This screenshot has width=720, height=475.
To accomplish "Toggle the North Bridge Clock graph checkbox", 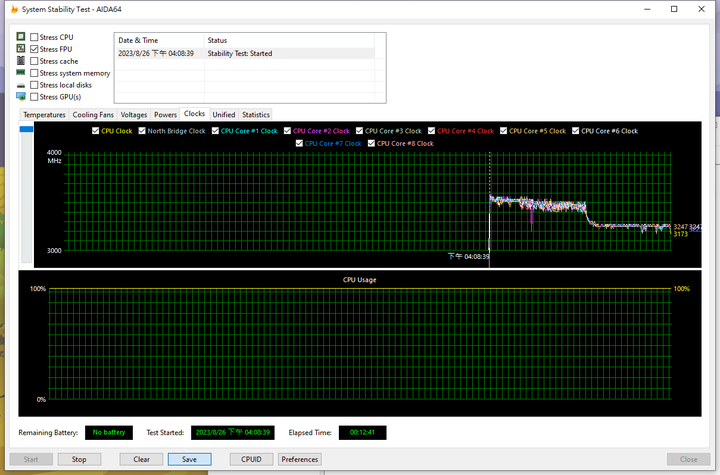I will click(142, 131).
